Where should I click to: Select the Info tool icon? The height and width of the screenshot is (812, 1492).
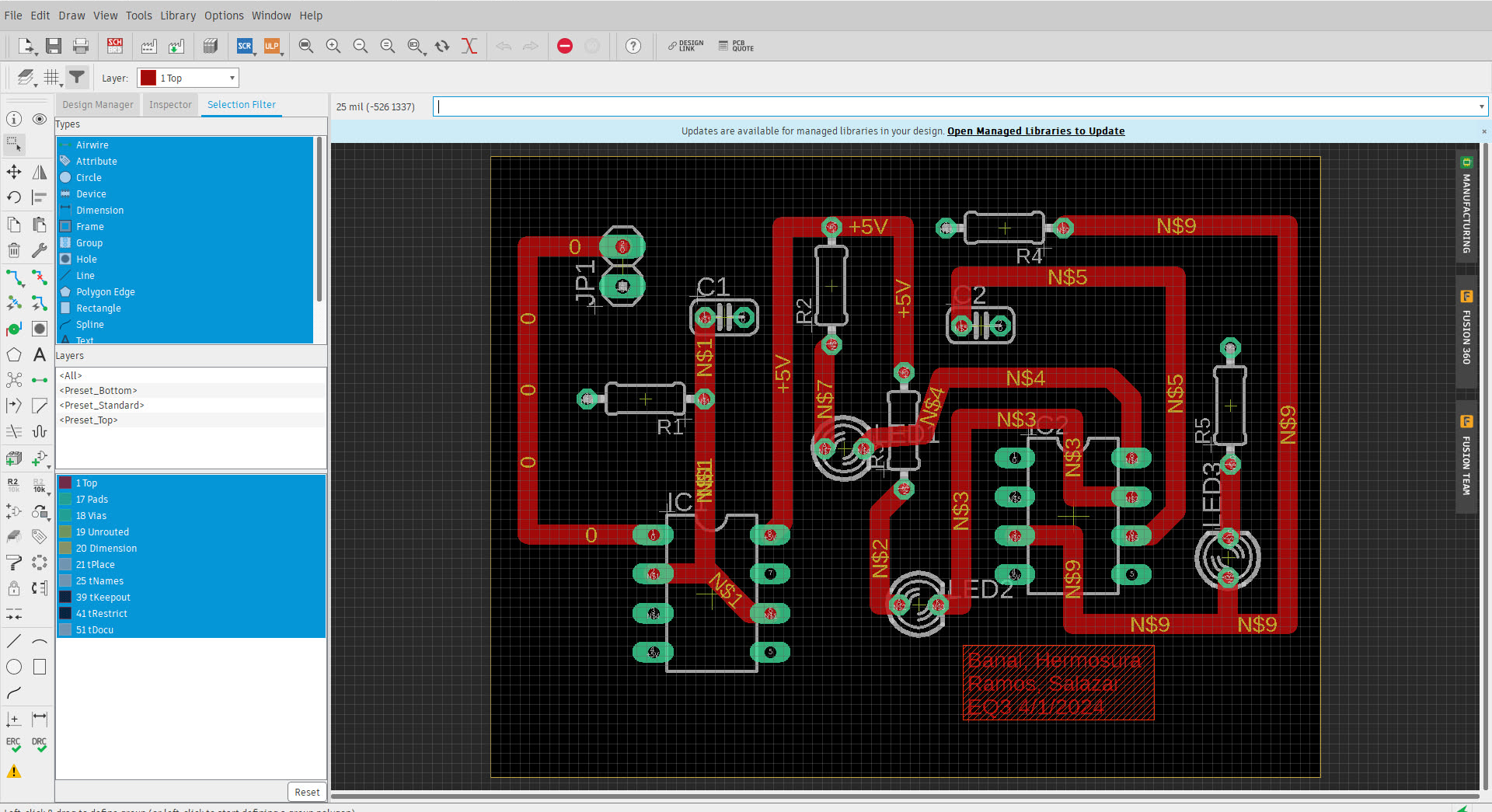(x=14, y=119)
